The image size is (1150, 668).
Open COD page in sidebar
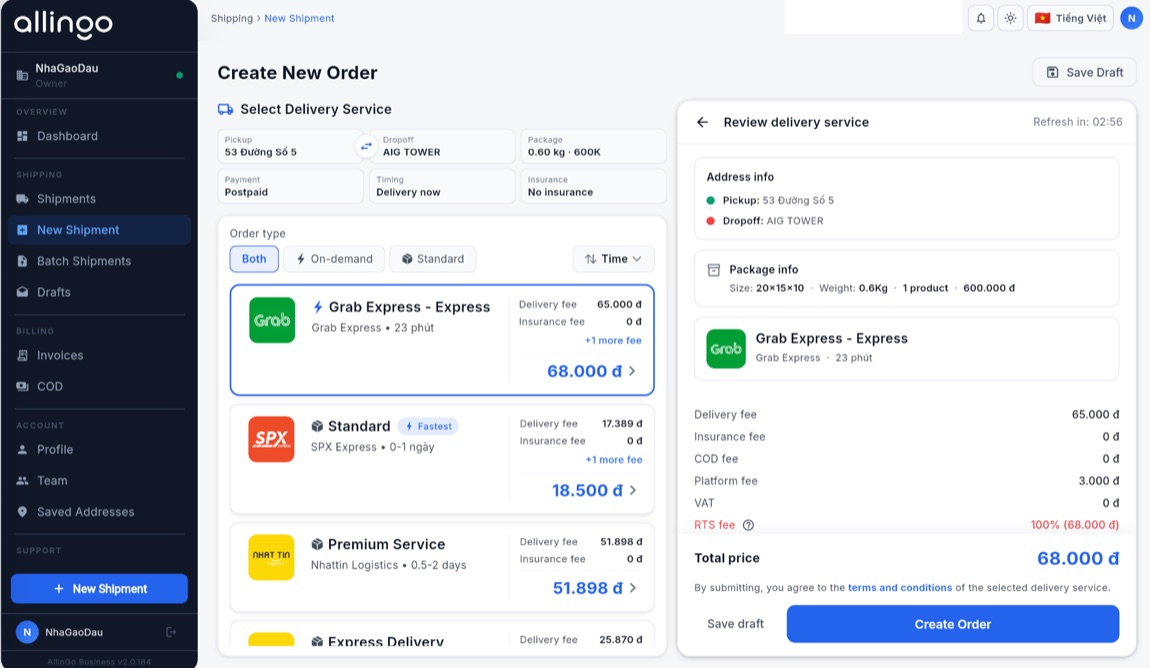[x=99, y=386]
